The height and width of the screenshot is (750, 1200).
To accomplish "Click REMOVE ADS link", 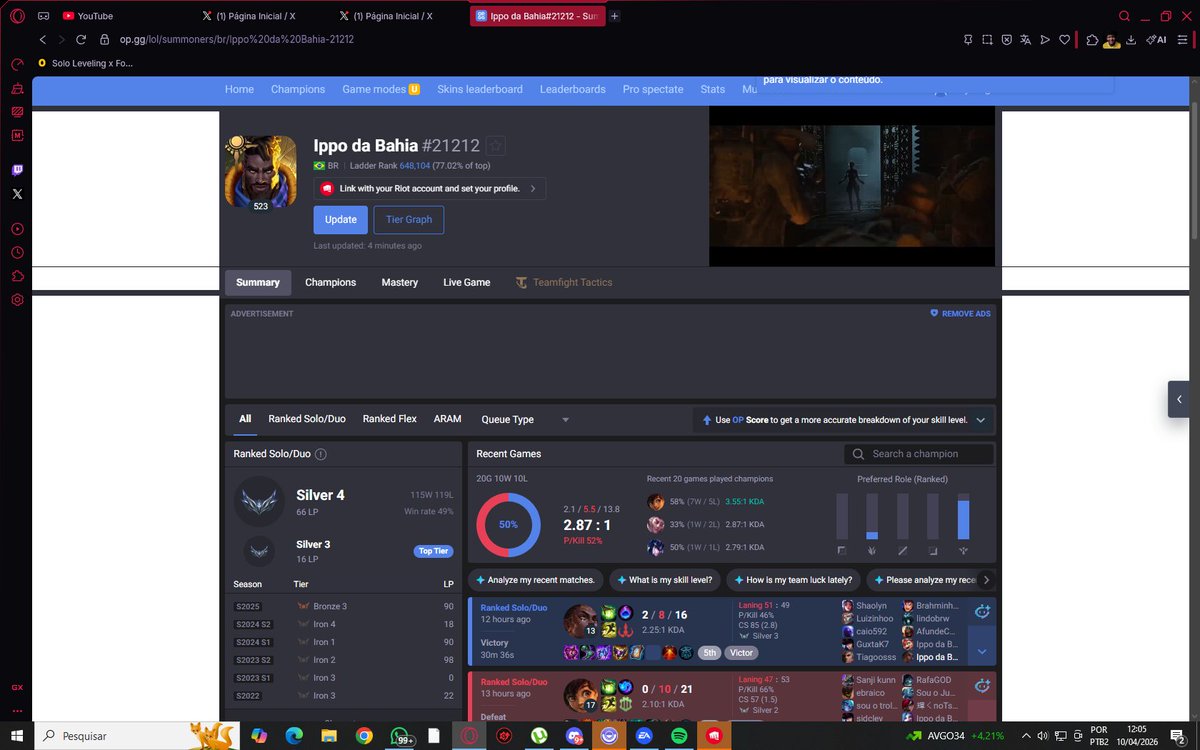I will [960, 314].
